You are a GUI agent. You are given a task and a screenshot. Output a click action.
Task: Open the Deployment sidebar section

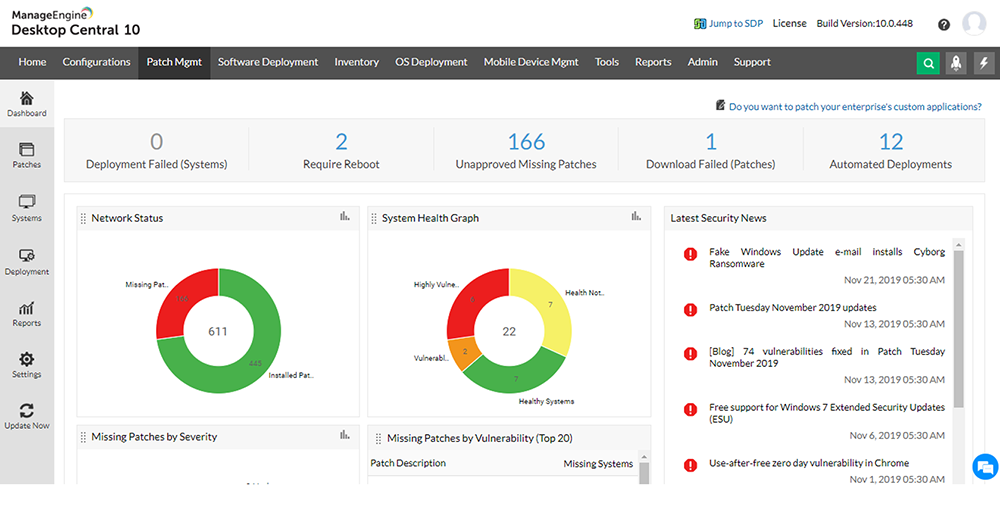[x=27, y=262]
